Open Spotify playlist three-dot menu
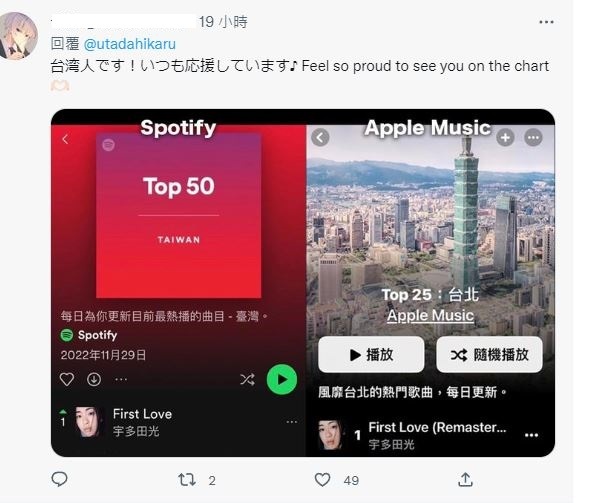602x503 pixels. coord(121,379)
